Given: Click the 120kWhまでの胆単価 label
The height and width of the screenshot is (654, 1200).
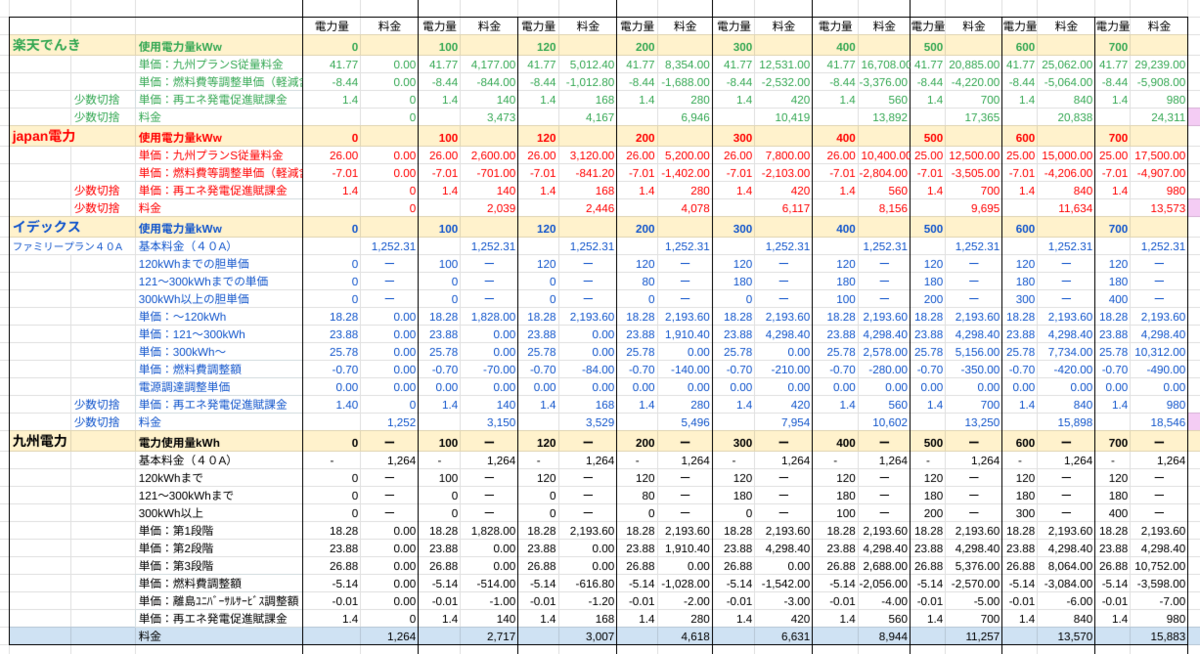Looking at the screenshot, I should [194, 264].
